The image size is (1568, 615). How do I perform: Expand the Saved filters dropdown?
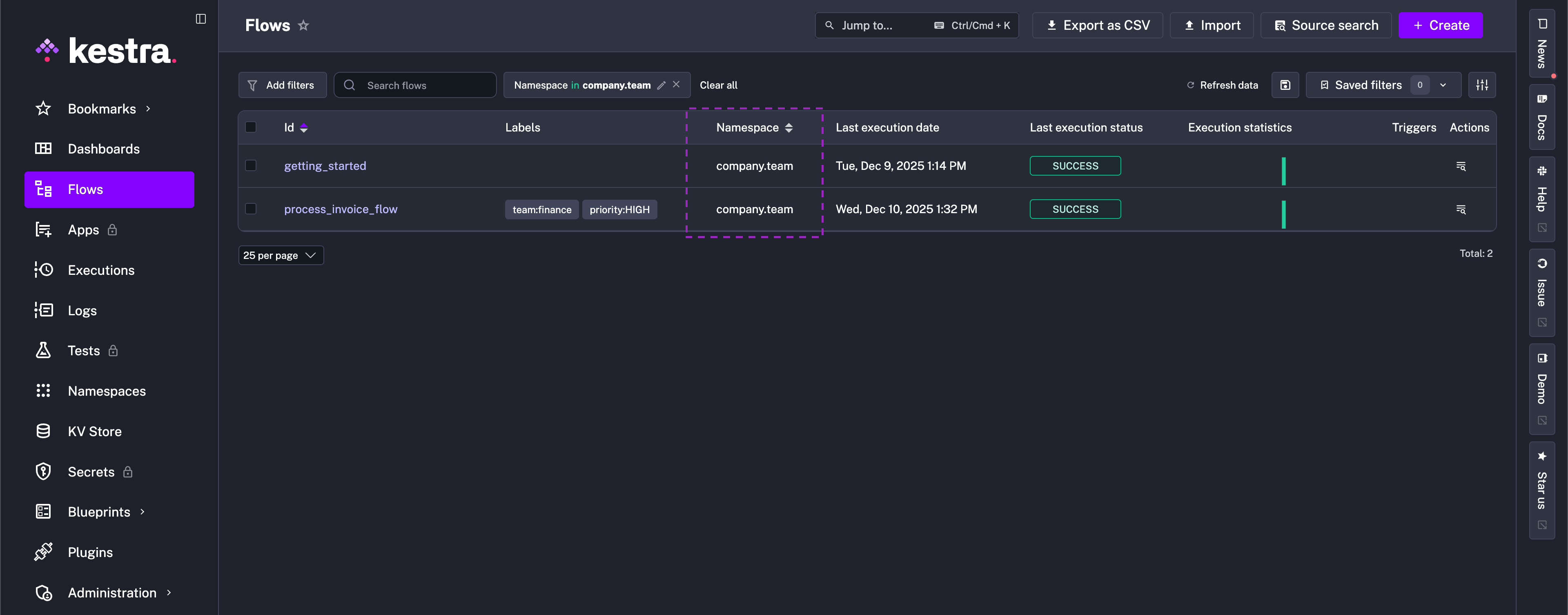point(1443,85)
